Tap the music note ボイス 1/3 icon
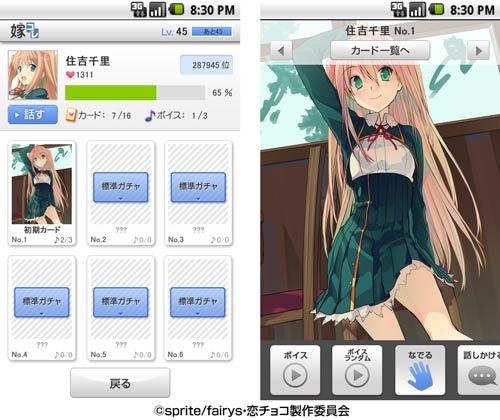Viewport: 500px width, 420px height. tap(150, 115)
